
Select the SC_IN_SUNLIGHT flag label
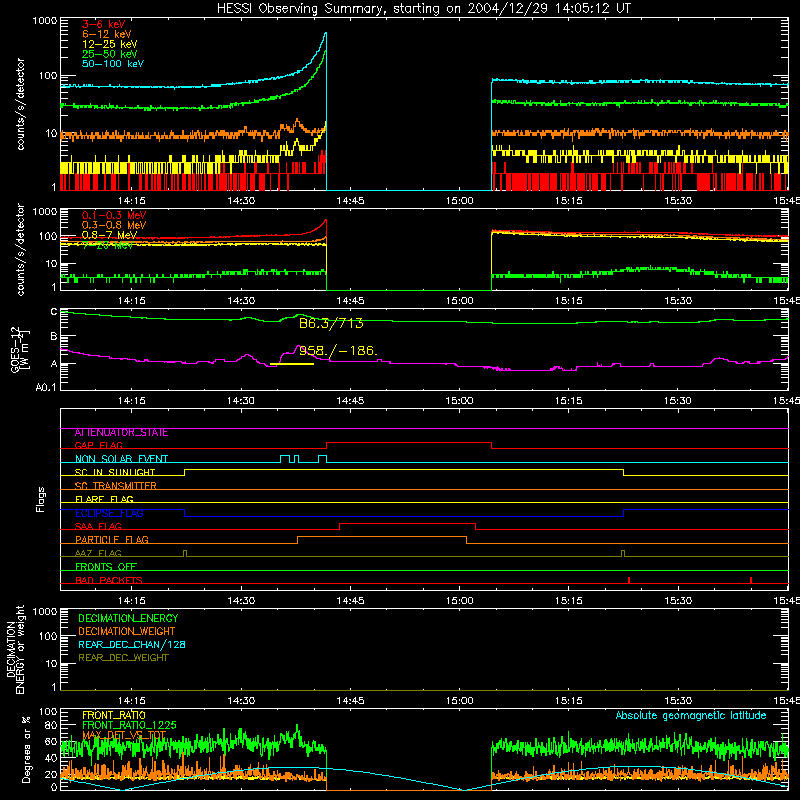click(115, 472)
